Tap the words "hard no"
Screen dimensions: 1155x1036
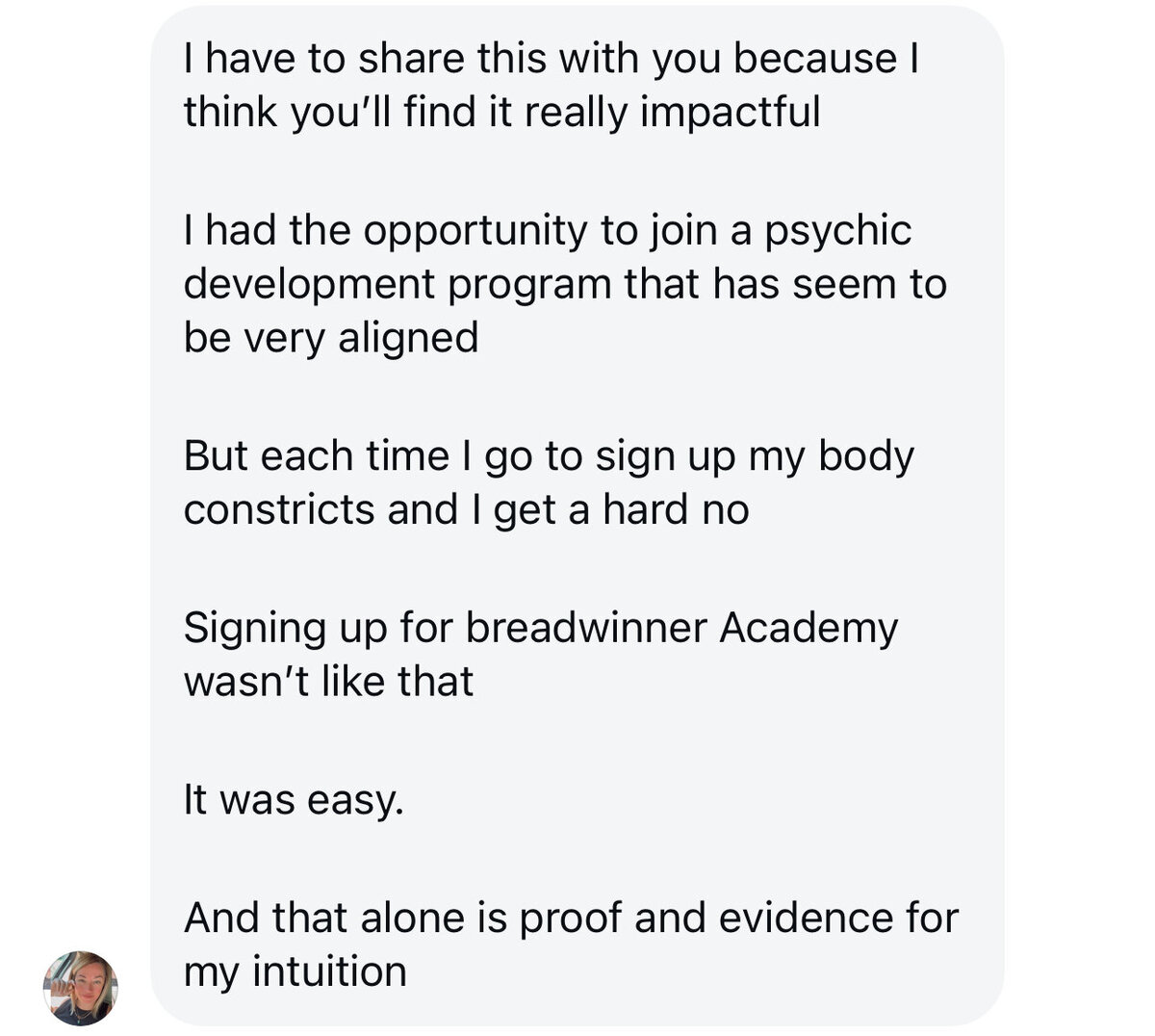[676, 509]
